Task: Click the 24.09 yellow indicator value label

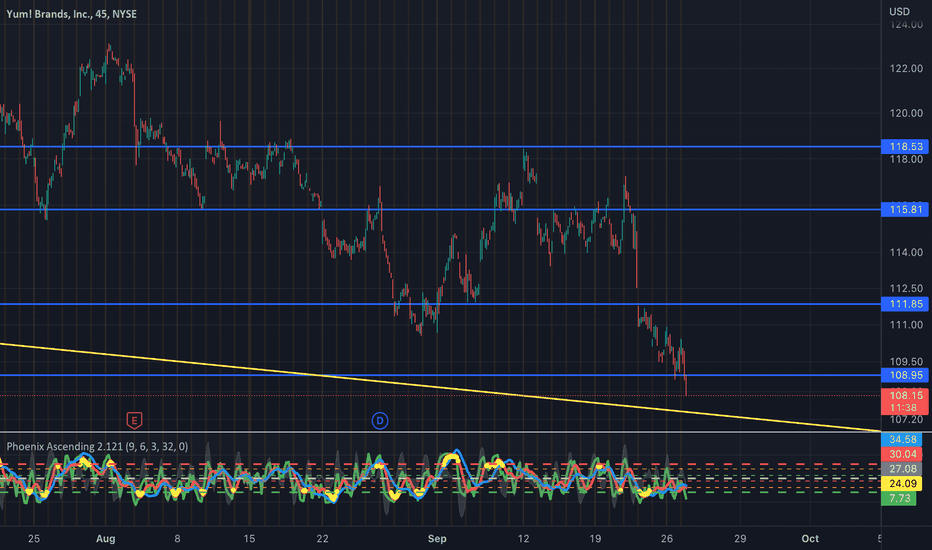Action: (902, 483)
